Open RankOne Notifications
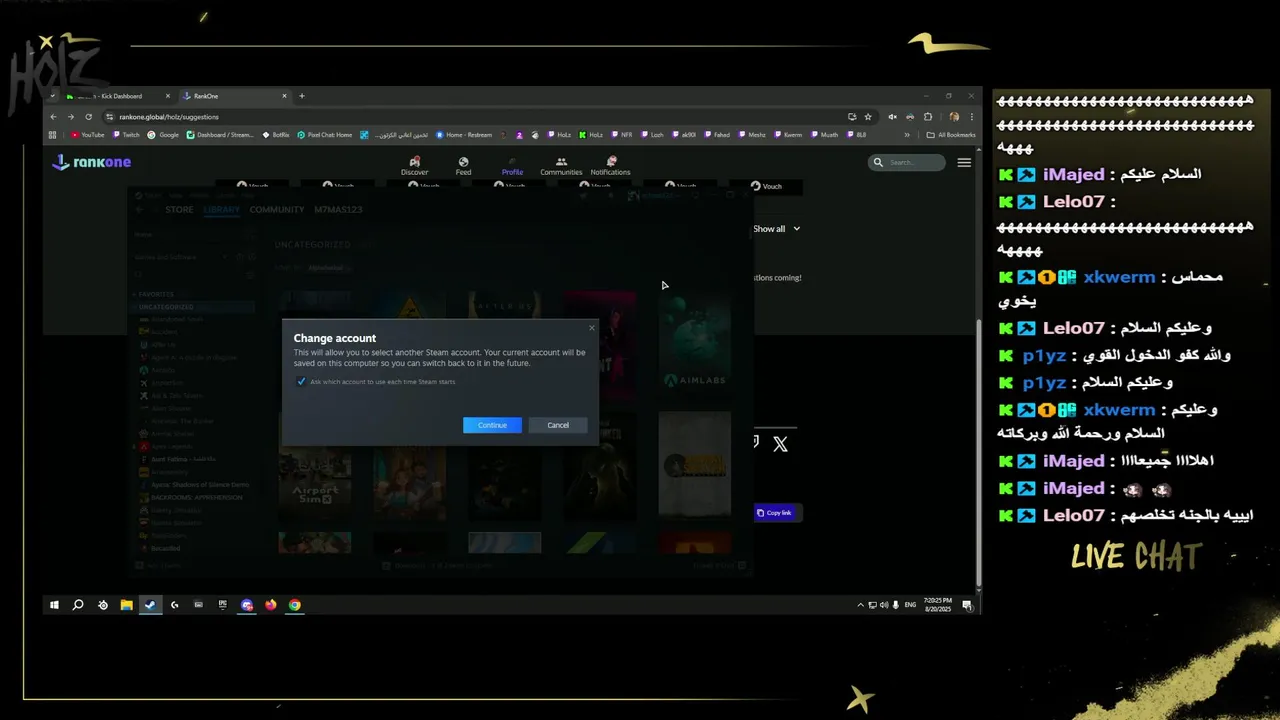The image size is (1280, 720). (x=610, y=166)
